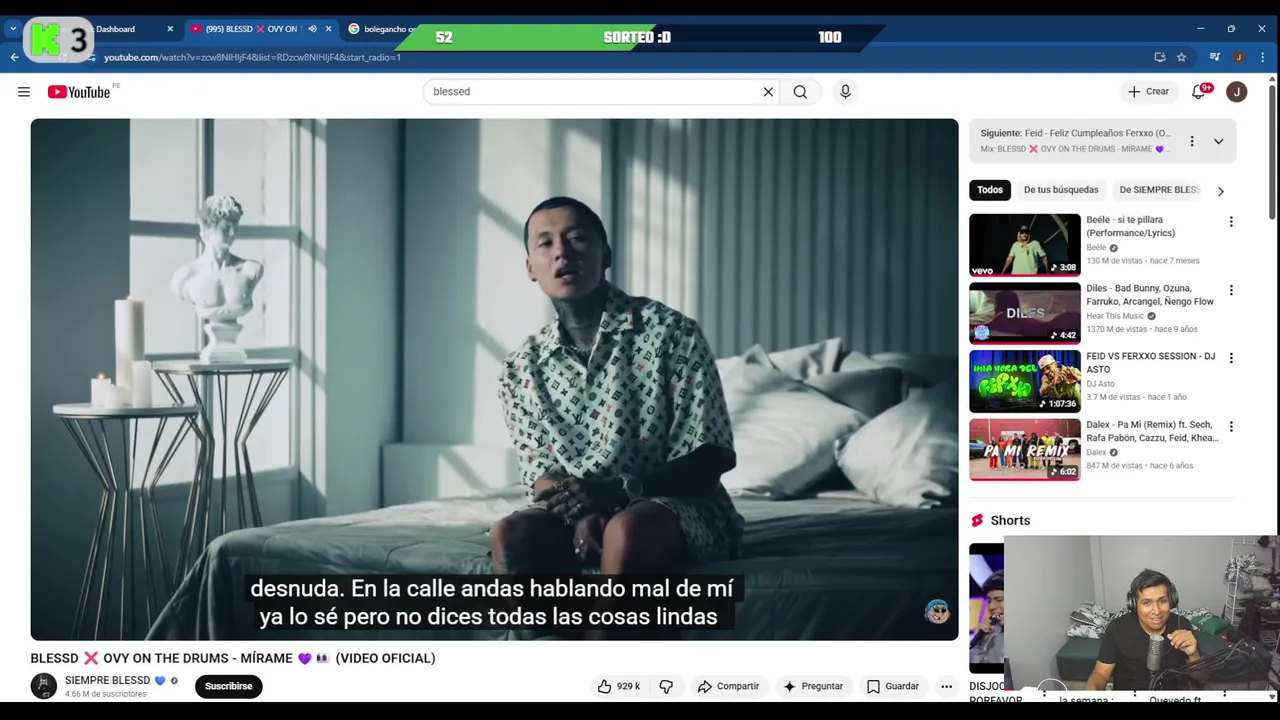Start voice search with the microphone
1280x720 pixels.
click(x=845, y=92)
